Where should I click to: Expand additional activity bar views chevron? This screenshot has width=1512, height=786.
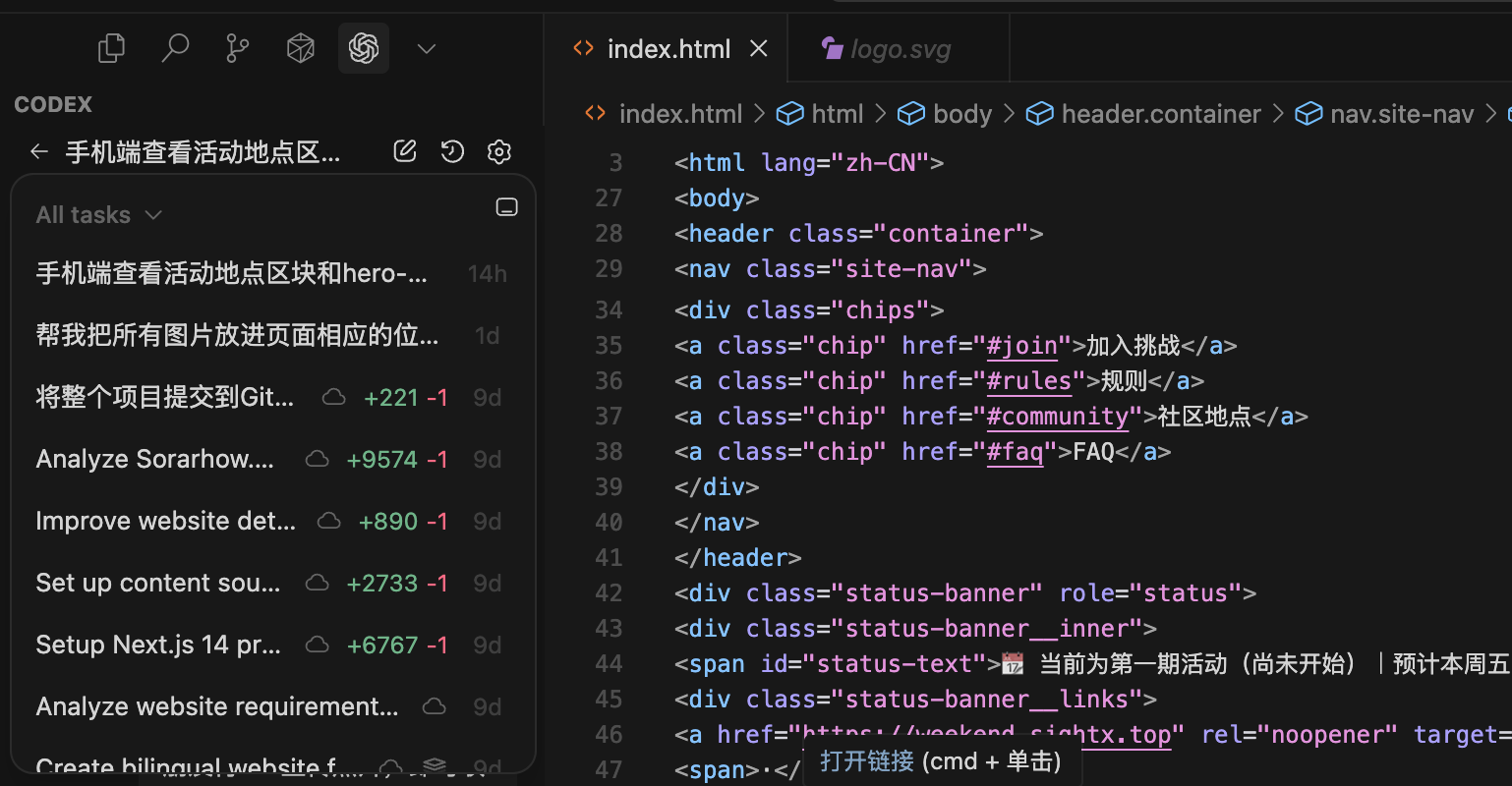click(x=426, y=48)
